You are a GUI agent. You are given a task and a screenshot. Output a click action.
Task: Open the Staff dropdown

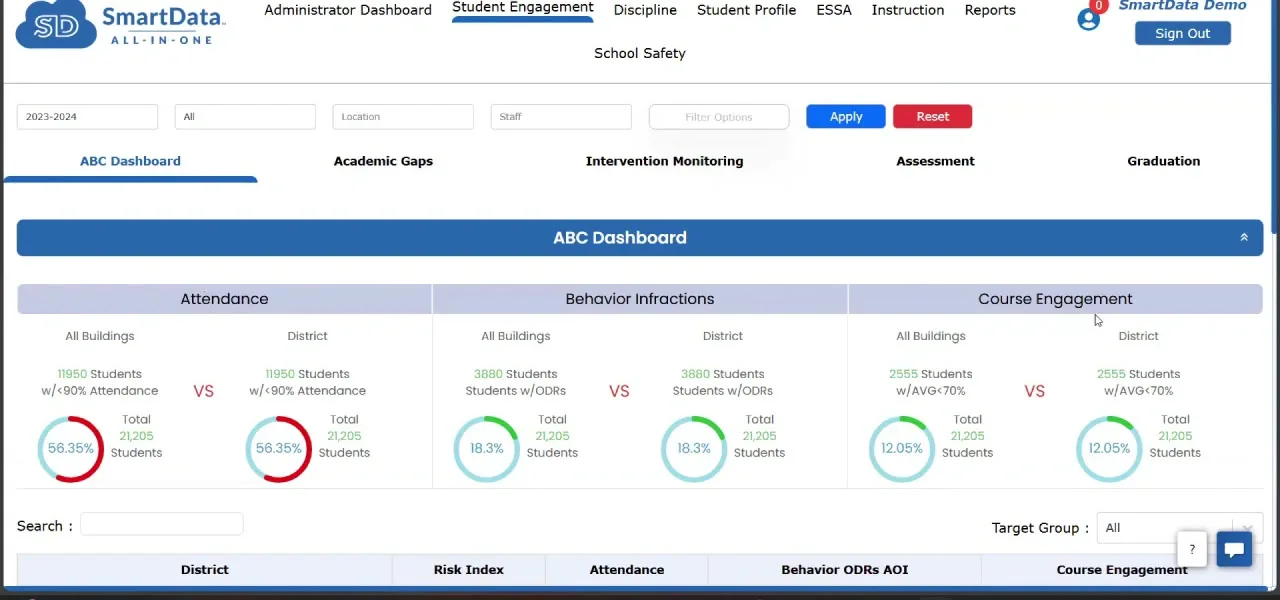pos(561,117)
